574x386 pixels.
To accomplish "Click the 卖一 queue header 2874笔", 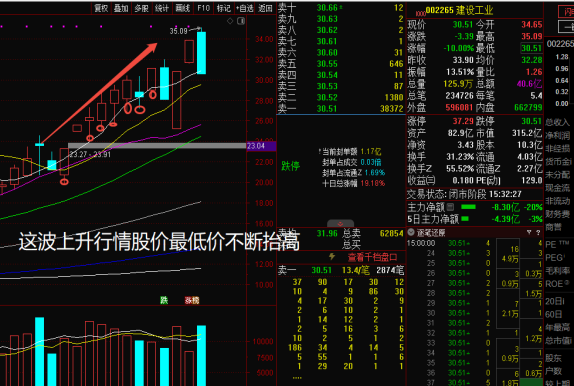I will pos(390,270).
